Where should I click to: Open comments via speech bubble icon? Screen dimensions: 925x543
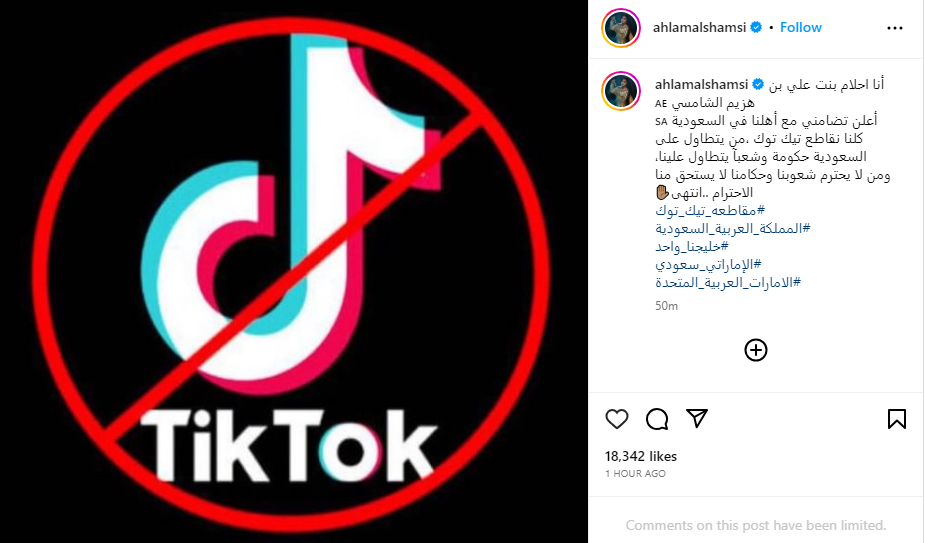pyautogui.click(x=657, y=419)
